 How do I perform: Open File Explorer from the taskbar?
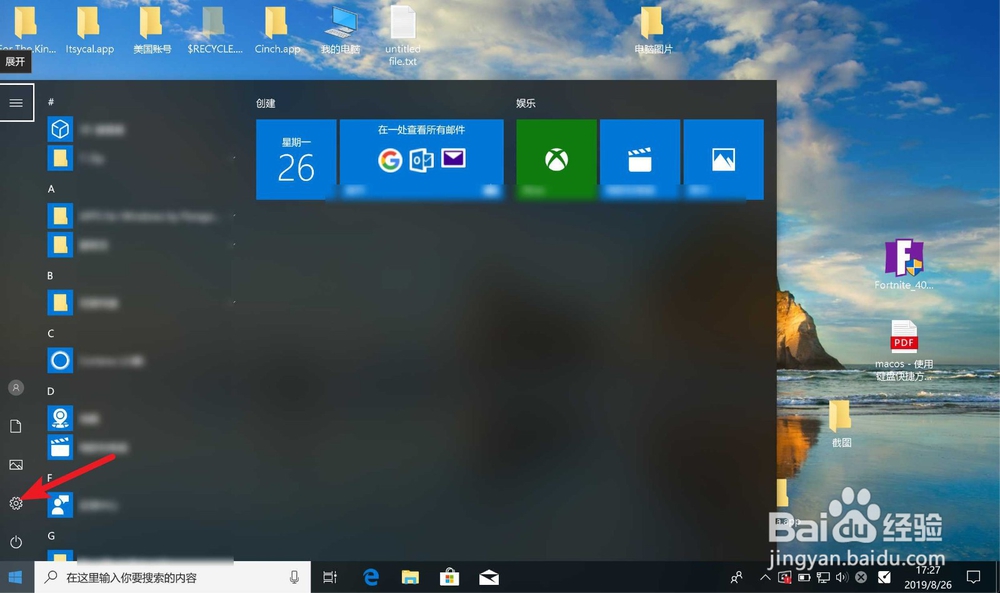point(410,577)
